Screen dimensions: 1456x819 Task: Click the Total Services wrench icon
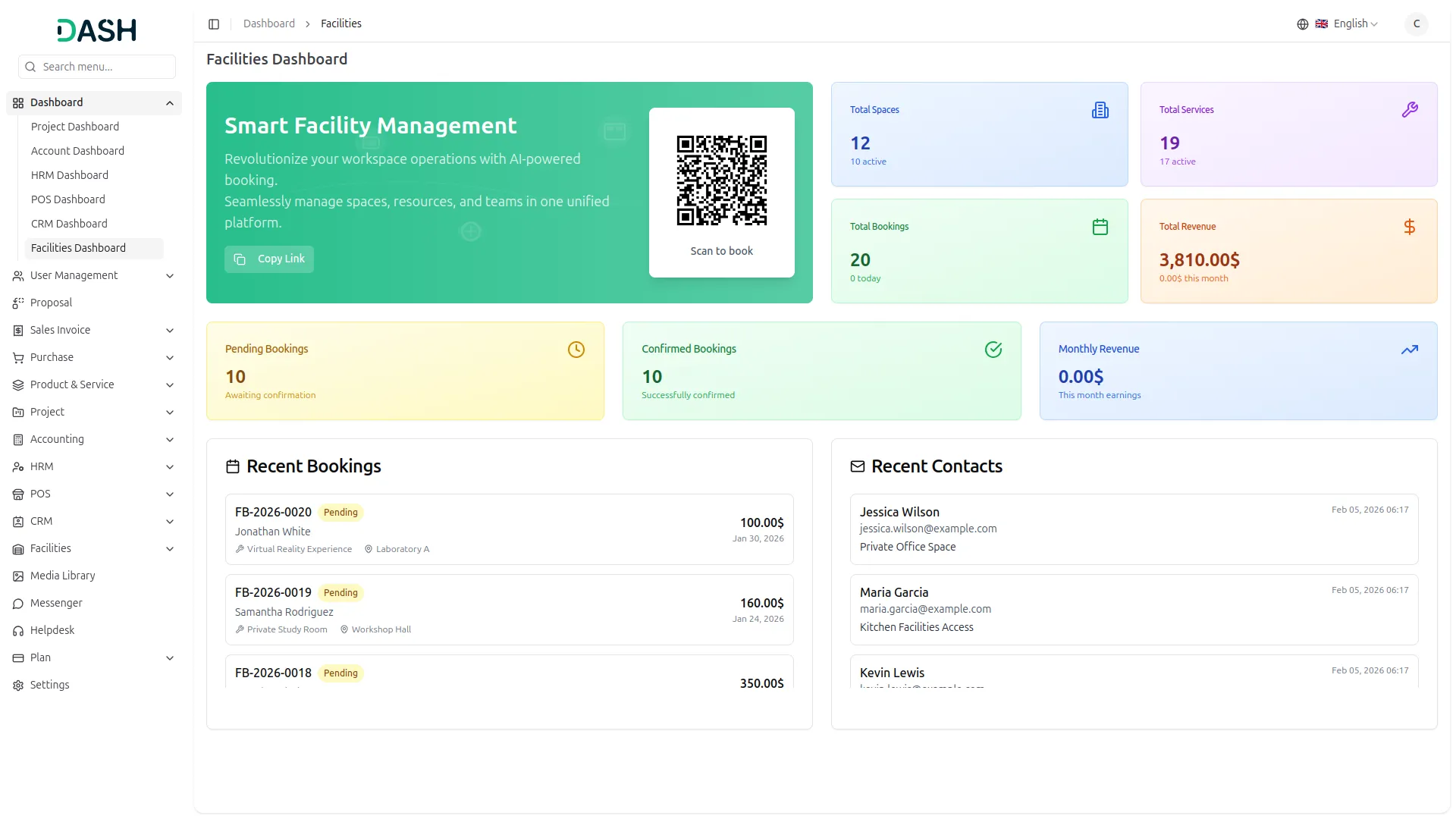pos(1409,111)
